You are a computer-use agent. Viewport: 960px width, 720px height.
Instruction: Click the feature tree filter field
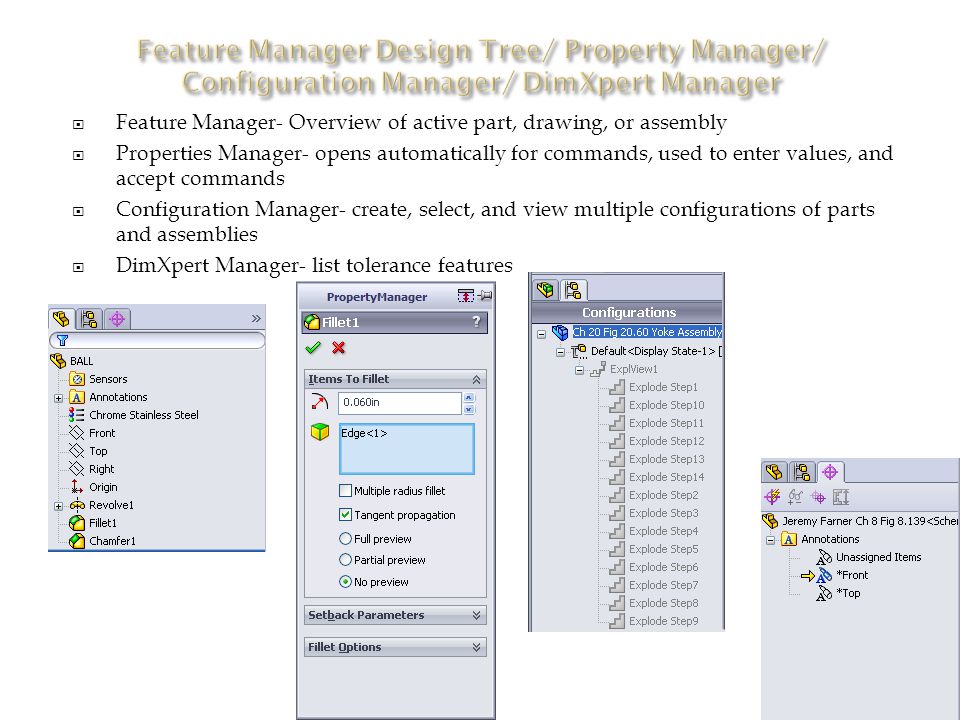(157, 340)
